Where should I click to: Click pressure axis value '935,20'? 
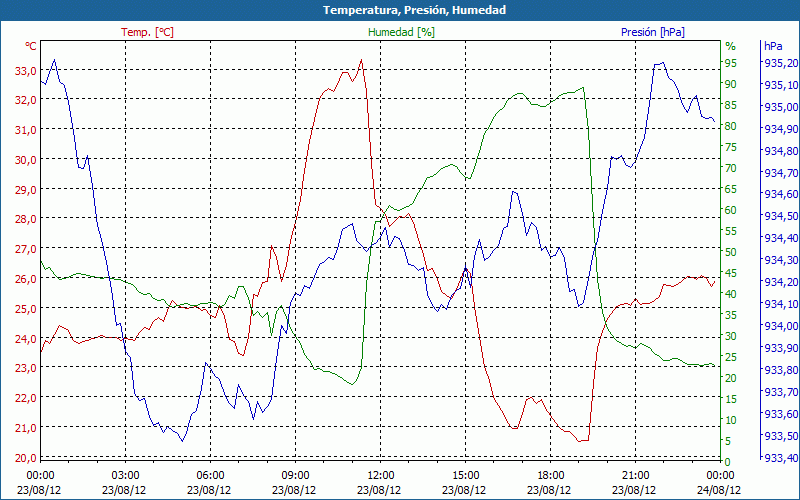click(x=781, y=63)
